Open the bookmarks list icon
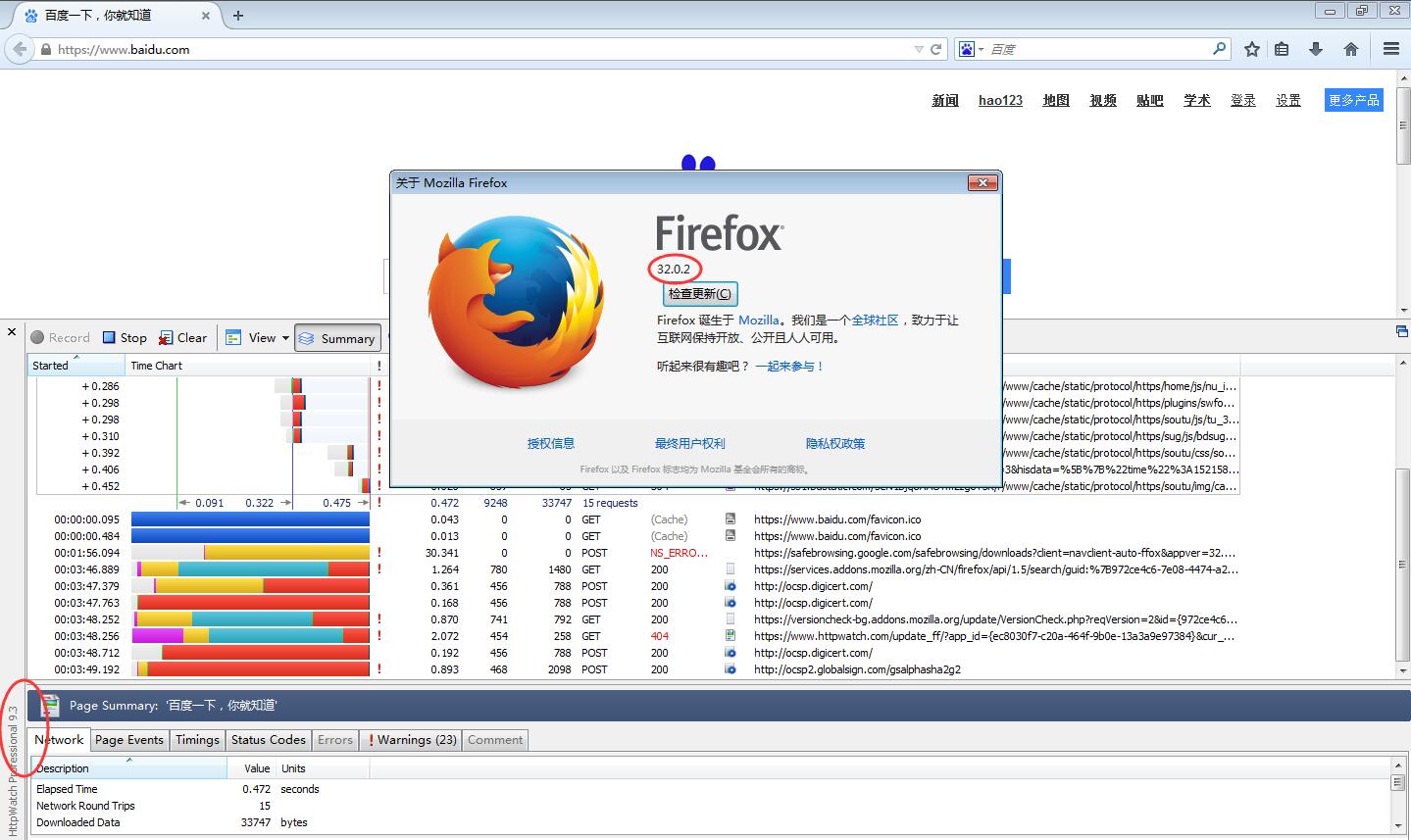 click(1282, 49)
